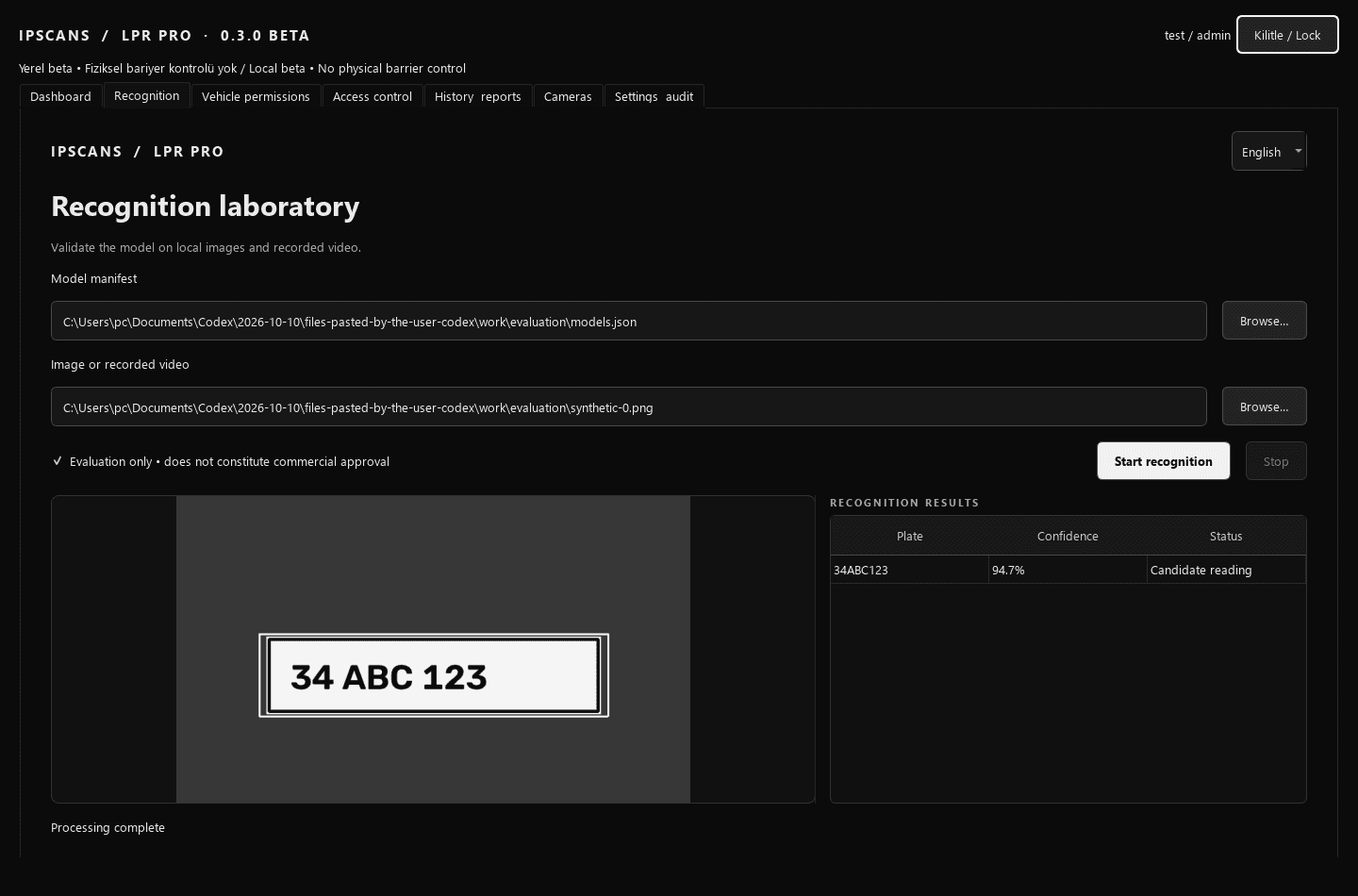1358x896 pixels.
Task: Click the Kilitle / Lock button
Action: coord(1287,35)
